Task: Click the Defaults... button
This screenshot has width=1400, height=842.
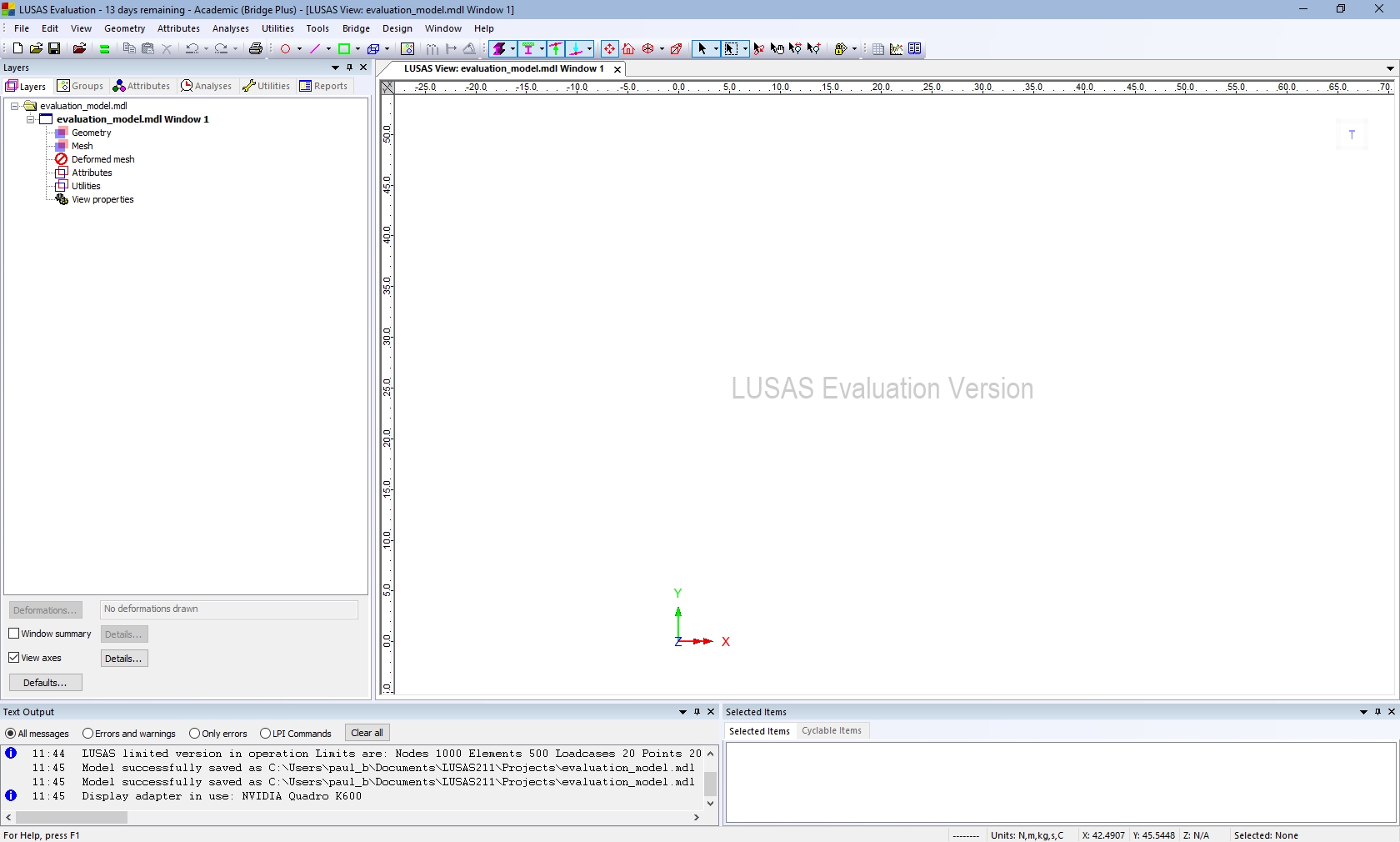Action: (x=46, y=683)
